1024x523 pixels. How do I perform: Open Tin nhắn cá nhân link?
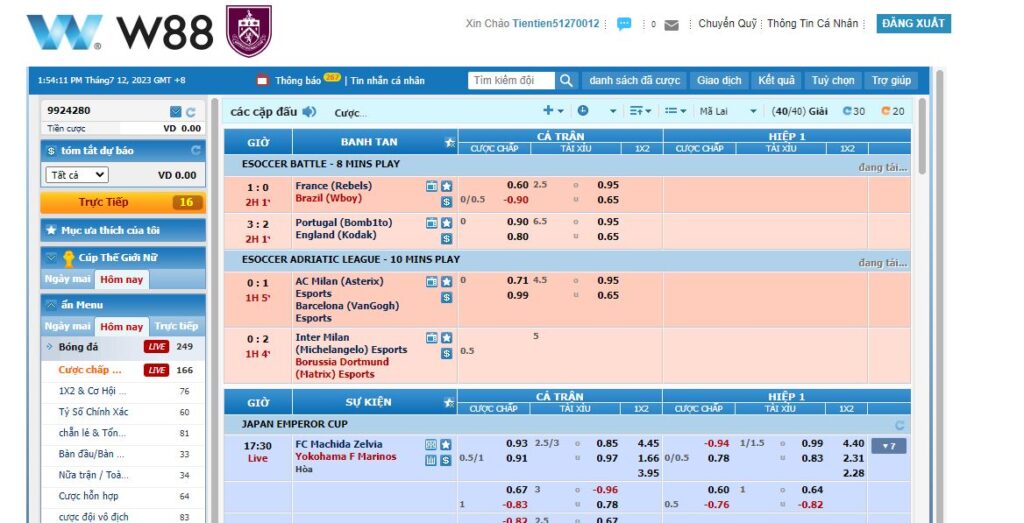[x=387, y=80]
